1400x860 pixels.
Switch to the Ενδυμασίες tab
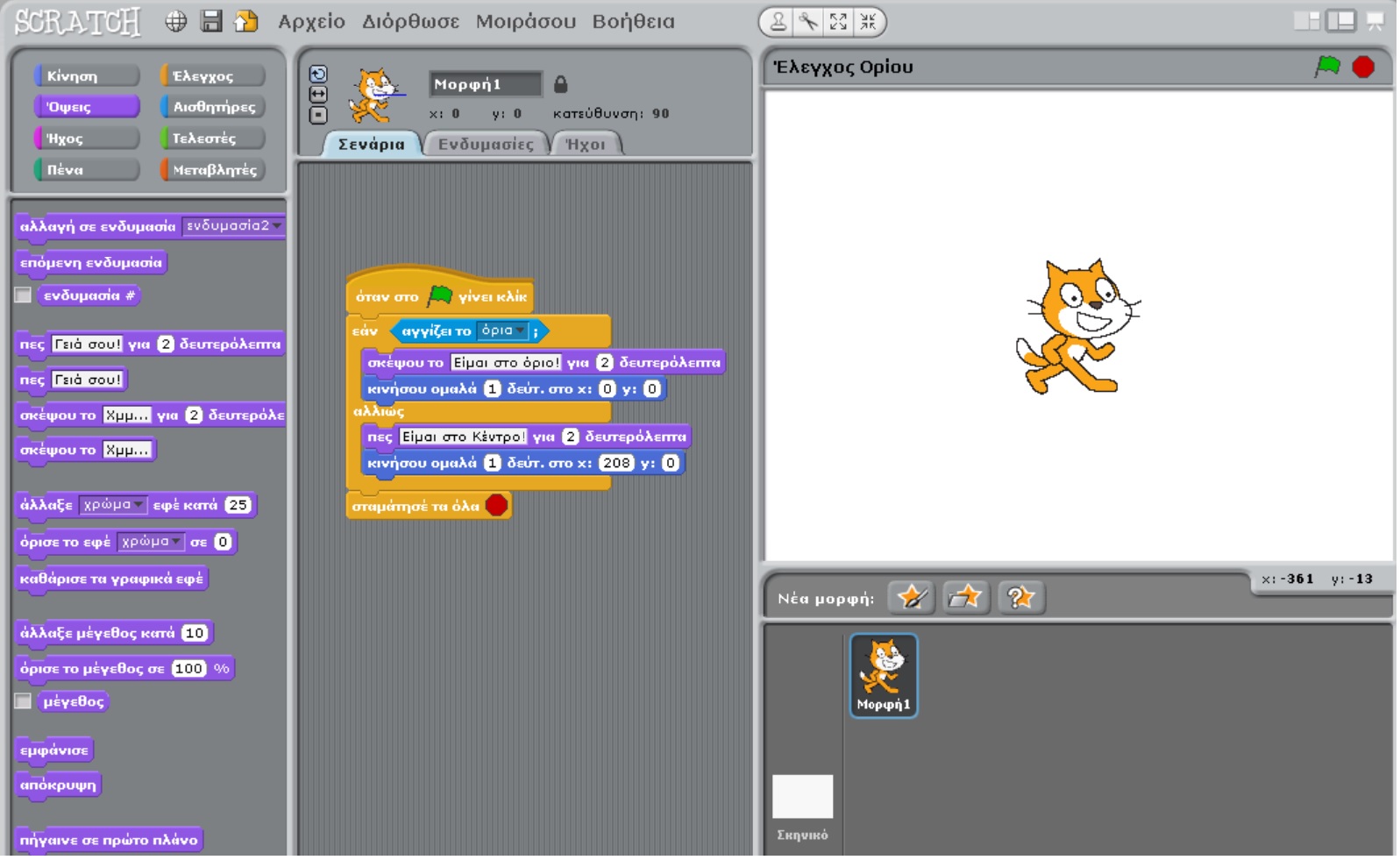486,144
